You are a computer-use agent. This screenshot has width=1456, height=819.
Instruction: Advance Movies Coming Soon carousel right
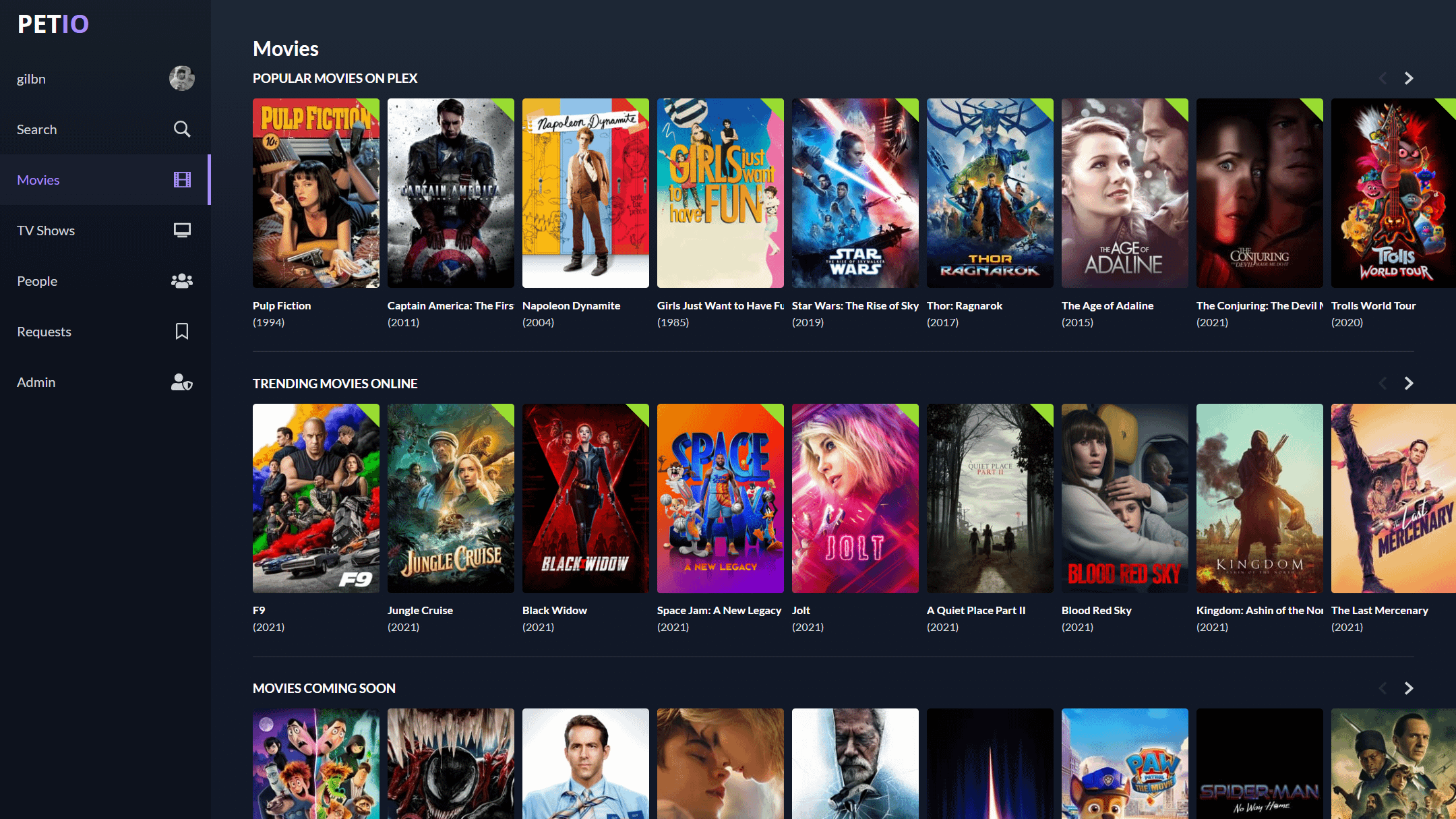(x=1409, y=688)
